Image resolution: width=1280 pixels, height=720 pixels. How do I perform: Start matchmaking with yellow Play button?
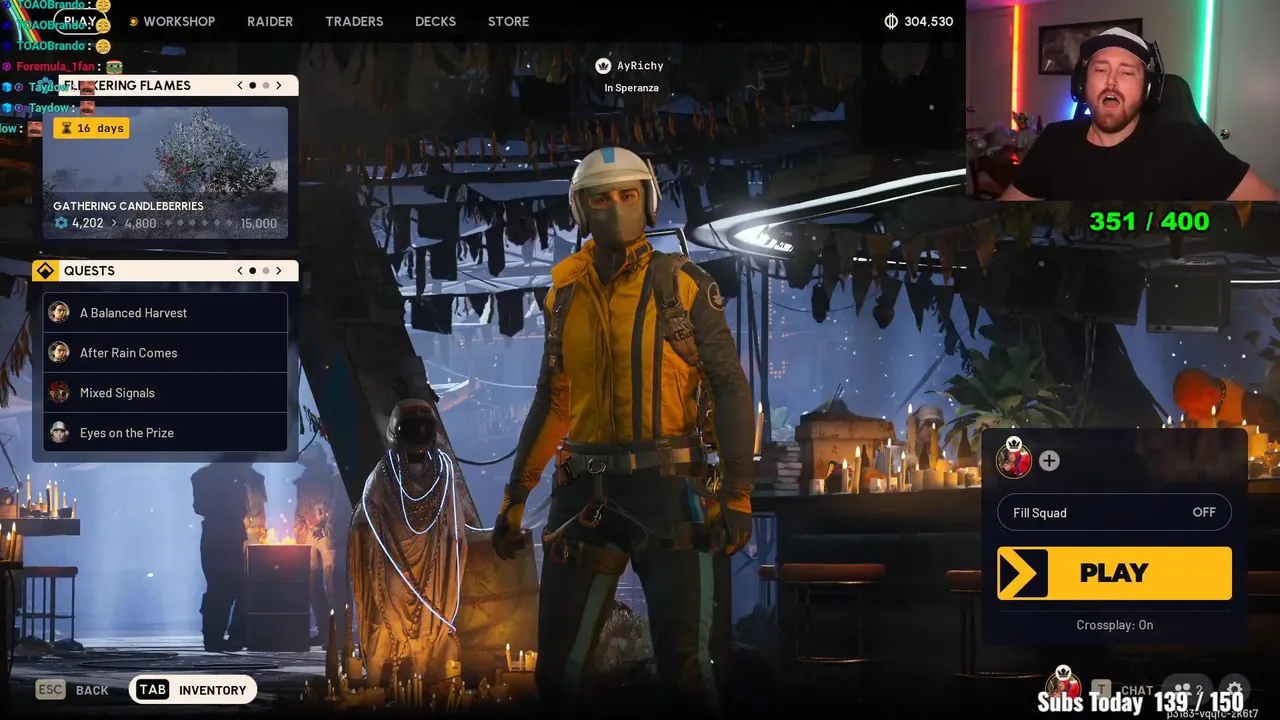tap(1114, 573)
